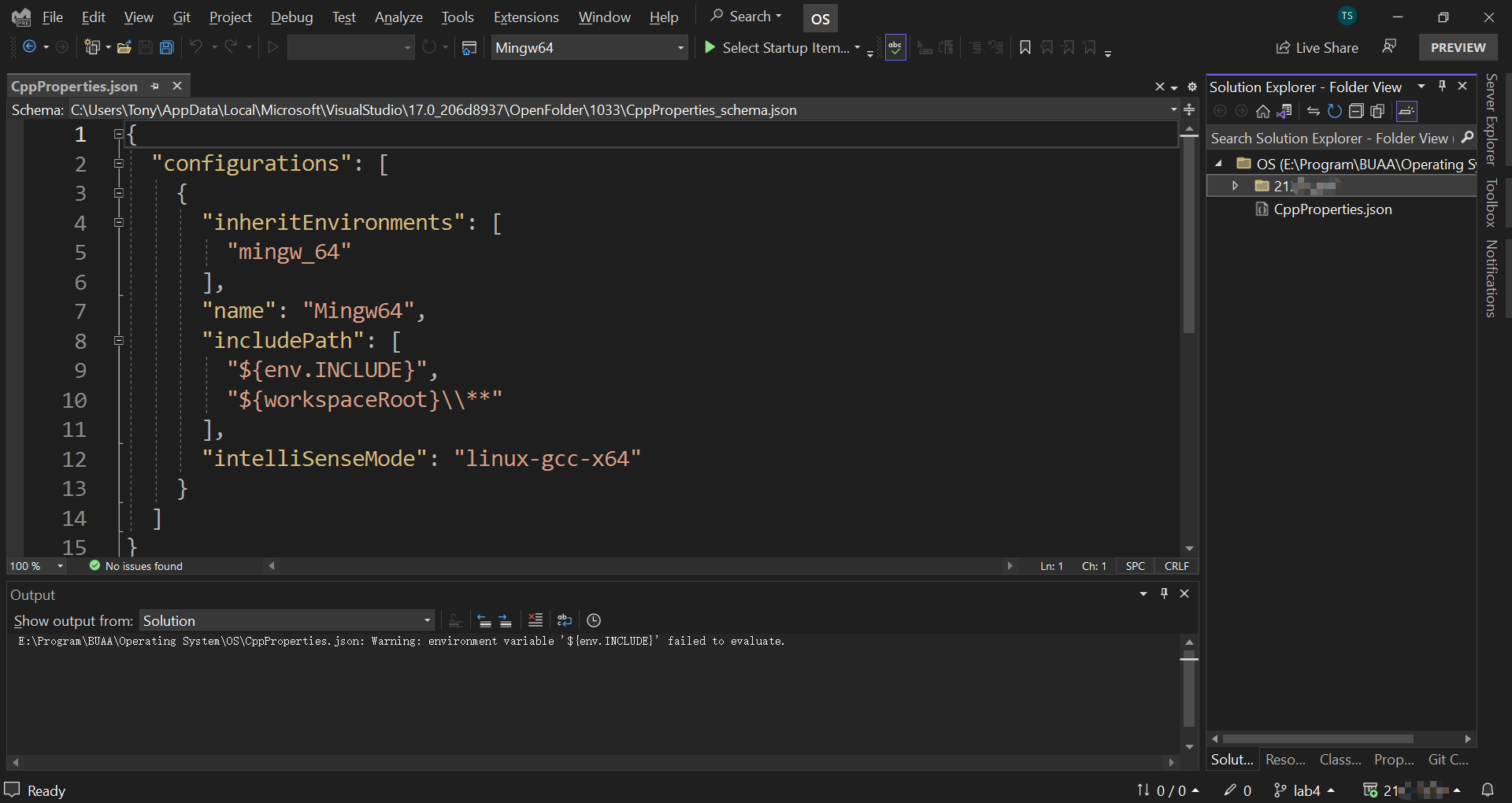1512x803 pixels.
Task: Click the Notifications bell in status bar
Action: pyautogui.click(x=1488, y=790)
